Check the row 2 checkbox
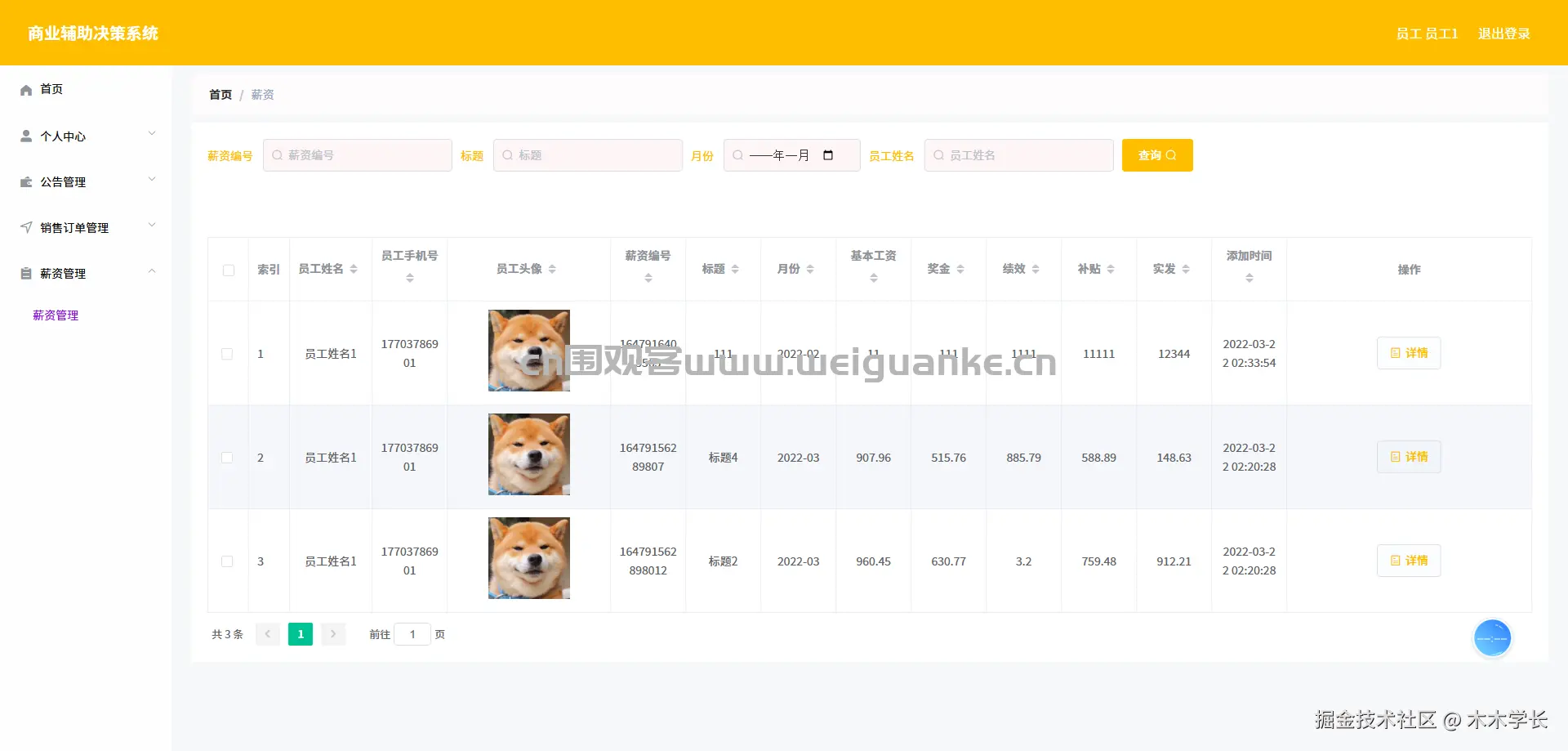 click(x=227, y=458)
